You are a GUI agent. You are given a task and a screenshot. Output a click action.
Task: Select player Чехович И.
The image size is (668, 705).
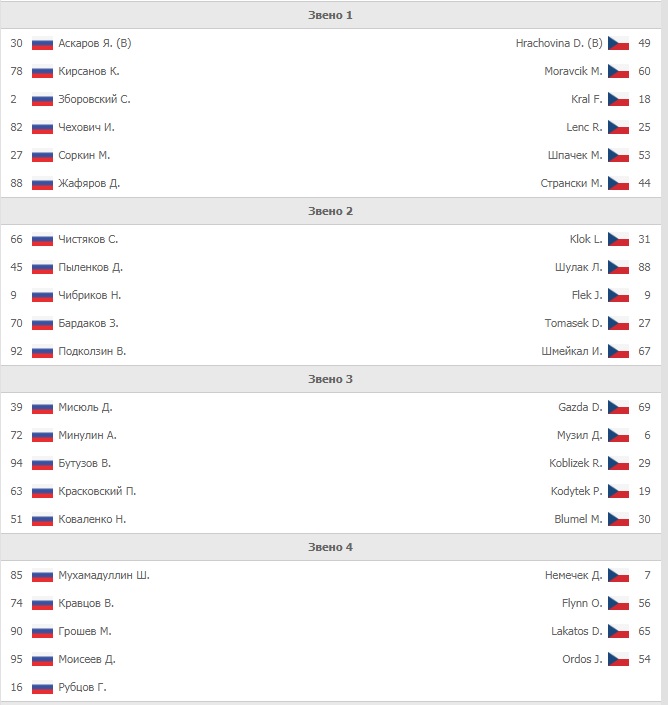pos(87,127)
